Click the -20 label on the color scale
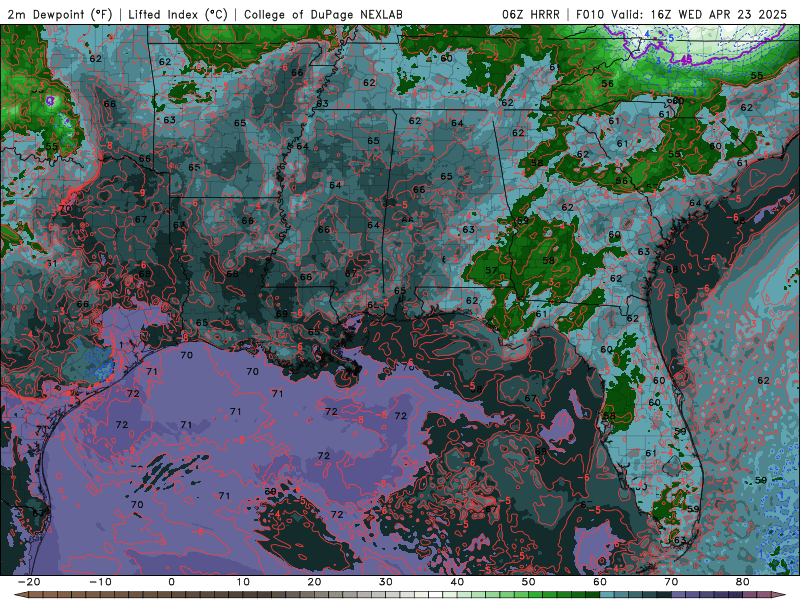 point(29,582)
